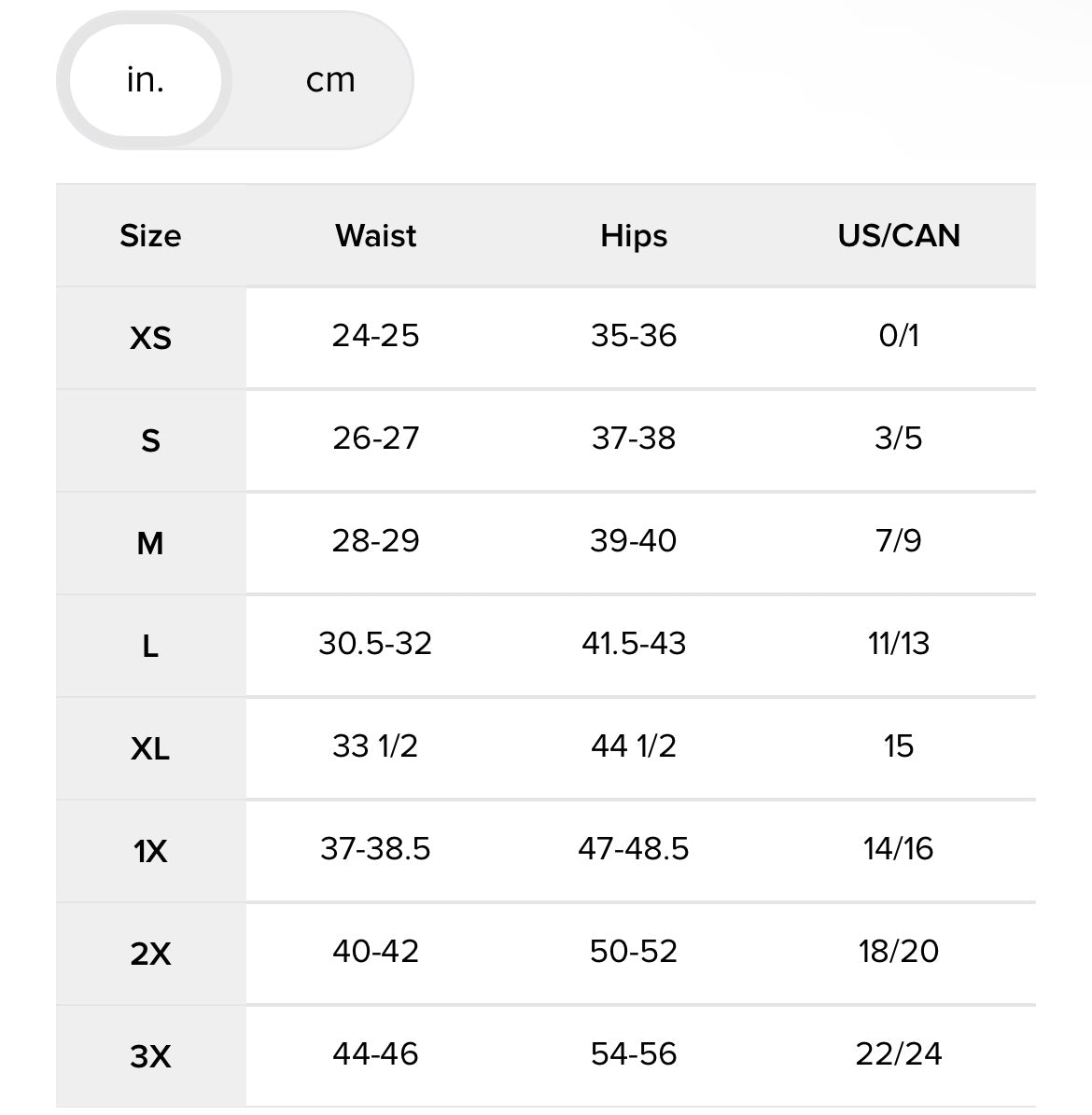Select the M size row label
1092x1115 pixels.
tap(150, 542)
